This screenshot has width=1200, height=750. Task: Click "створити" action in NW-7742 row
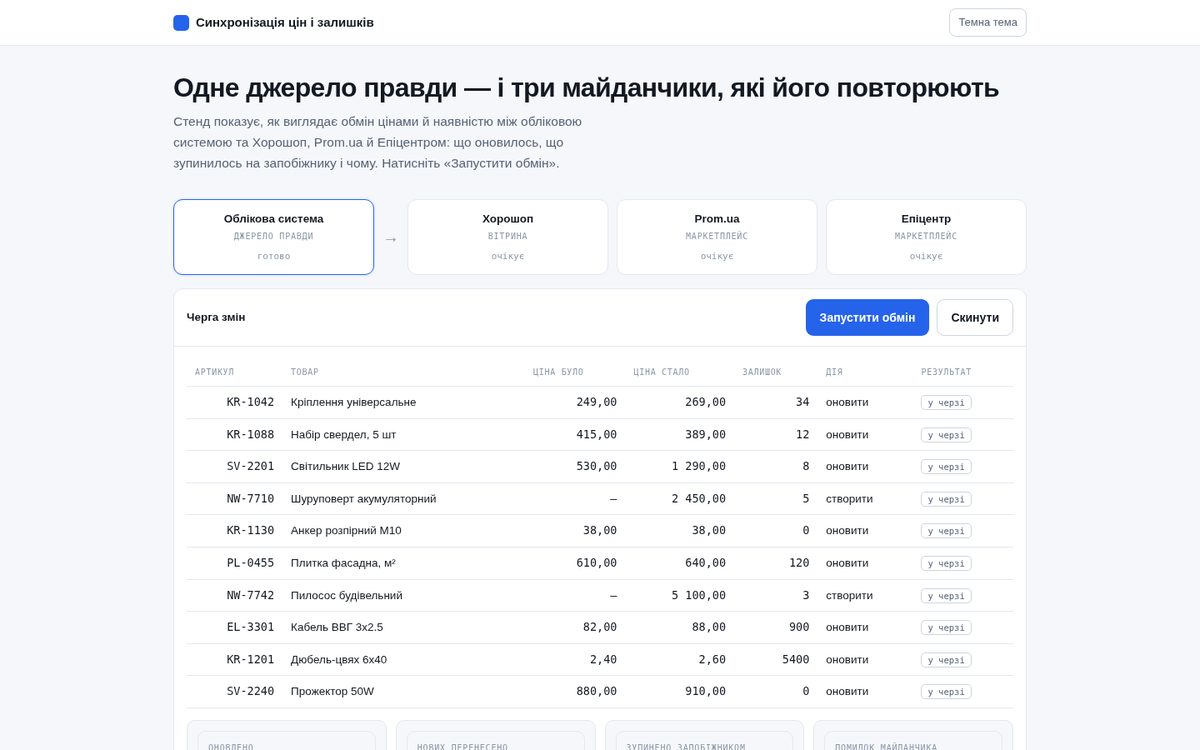[x=849, y=595]
